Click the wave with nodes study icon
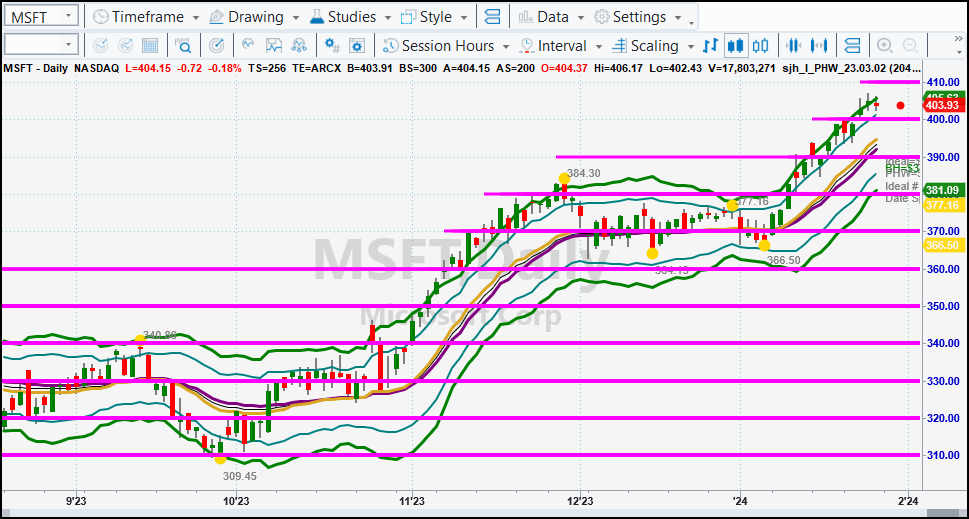The width and height of the screenshot is (969, 519). pos(299,45)
